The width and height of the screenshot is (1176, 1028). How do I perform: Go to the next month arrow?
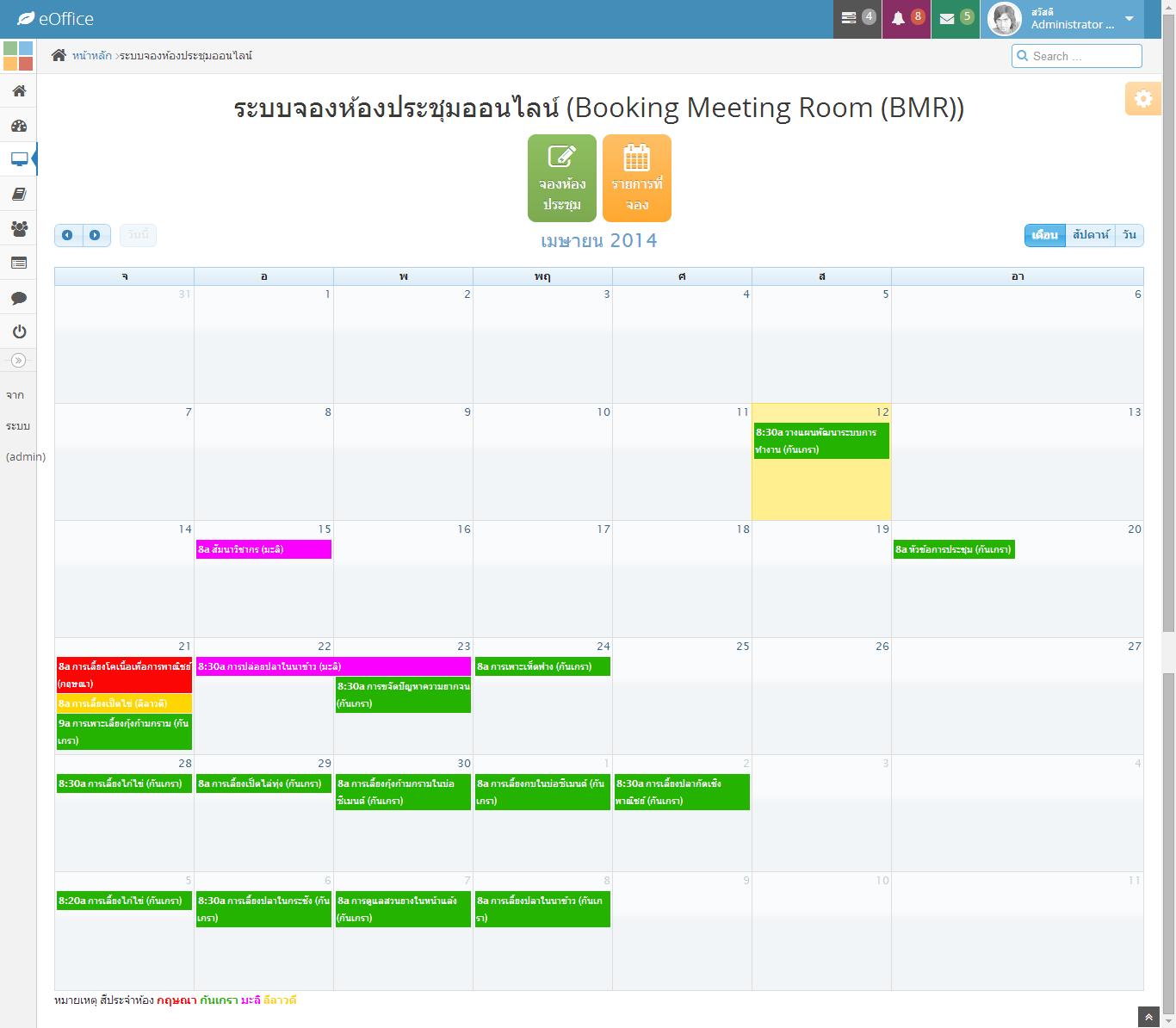coord(96,235)
